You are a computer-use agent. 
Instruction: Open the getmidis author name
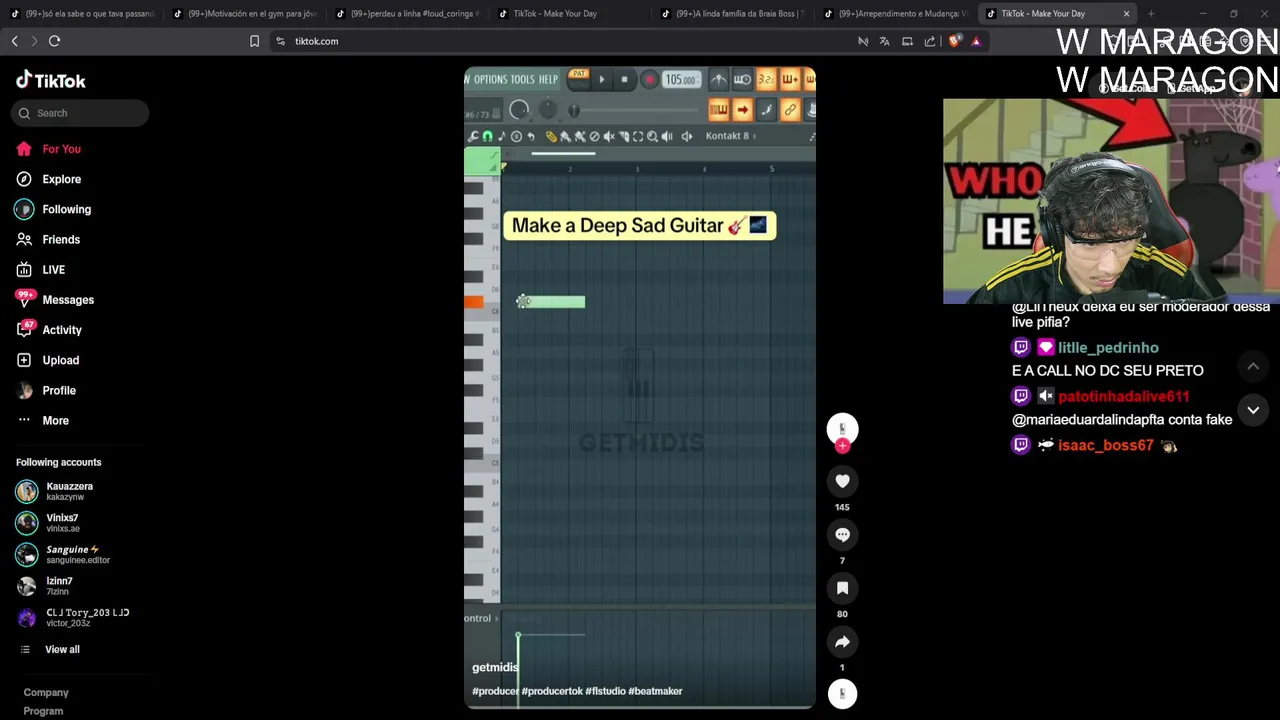(495, 667)
